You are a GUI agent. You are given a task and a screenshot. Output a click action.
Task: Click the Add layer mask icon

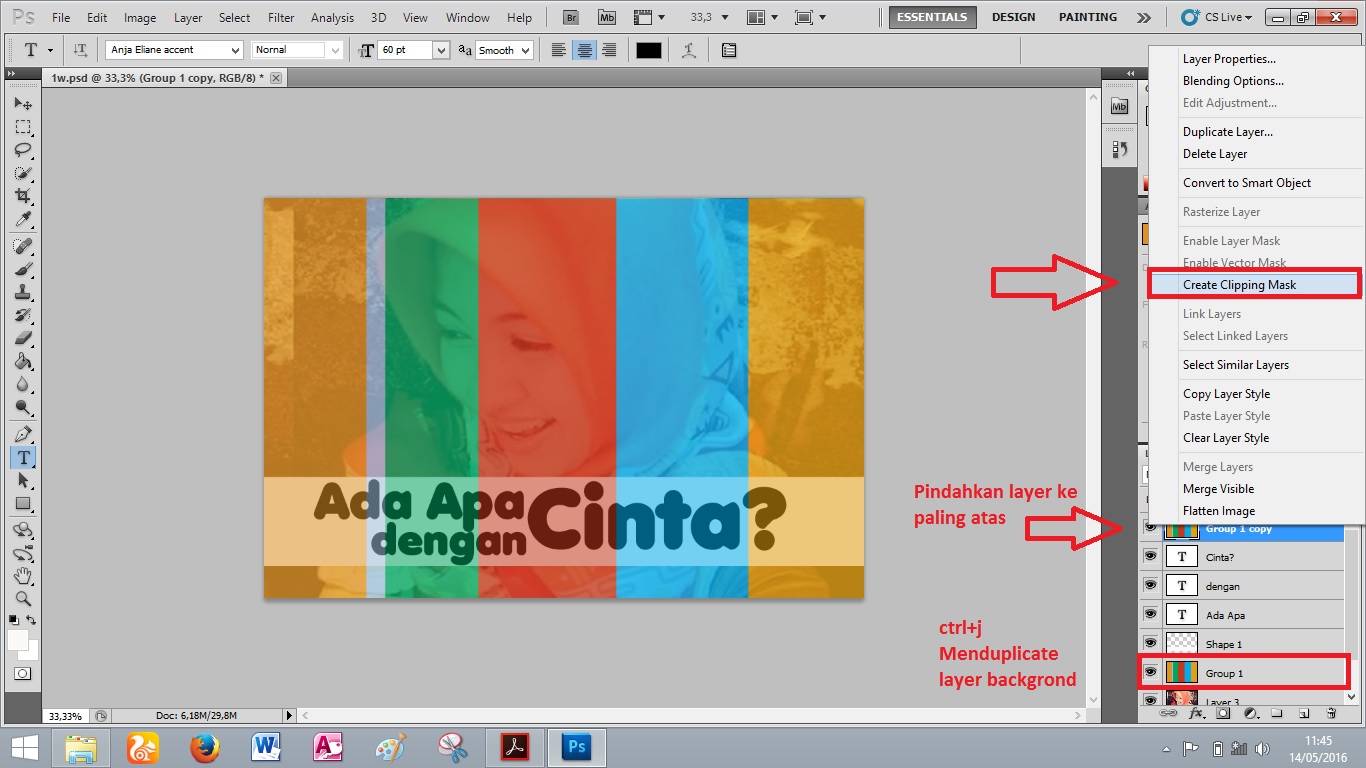[x=1223, y=712]
